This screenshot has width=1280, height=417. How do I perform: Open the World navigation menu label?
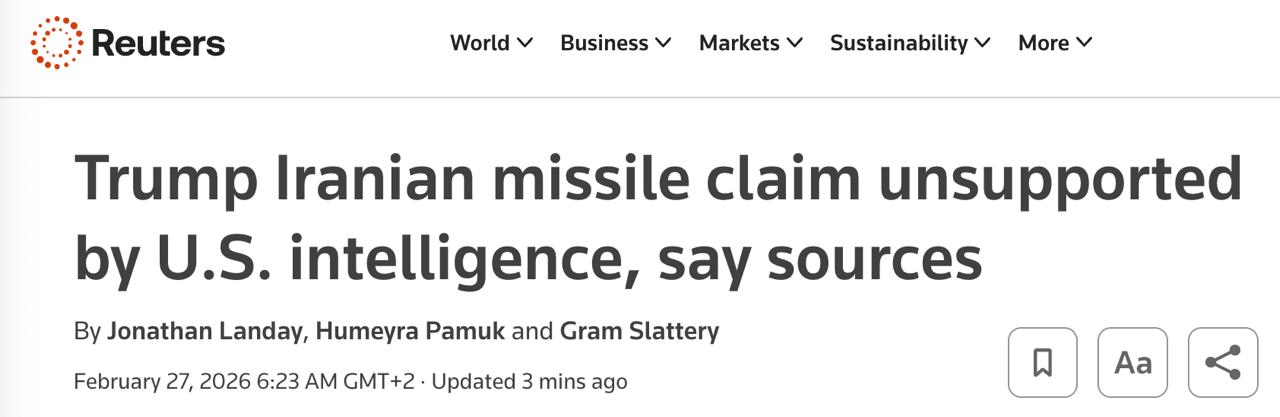(480, 43)
